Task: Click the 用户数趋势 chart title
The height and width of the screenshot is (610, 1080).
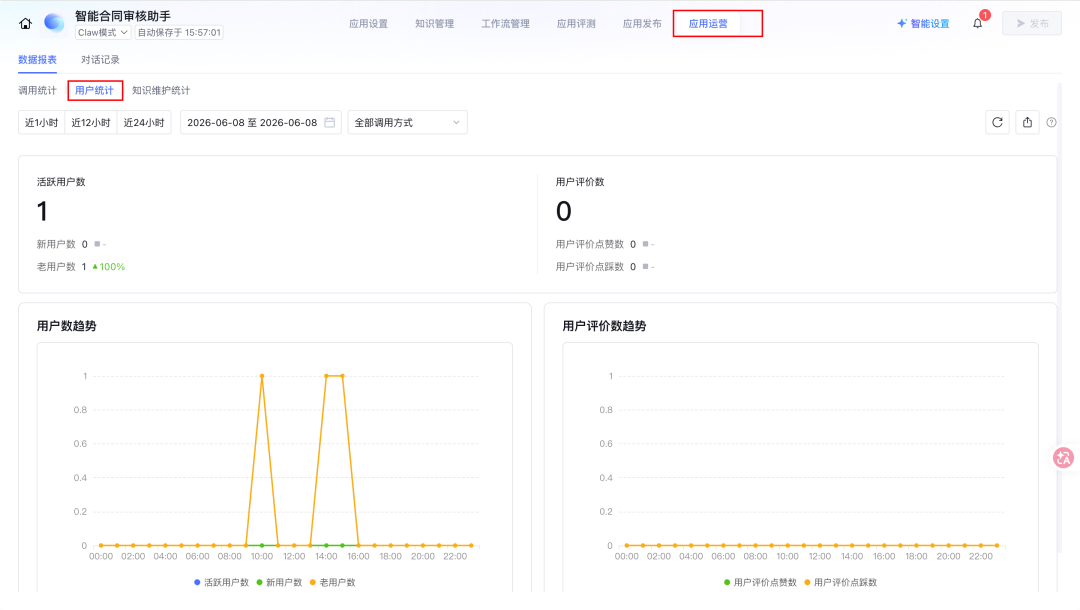Action: coord(66,326)
